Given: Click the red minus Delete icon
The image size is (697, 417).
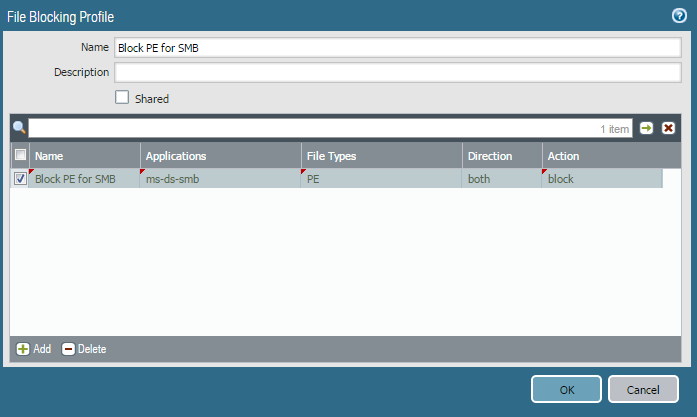Looking at the screenshot, I should pos(68,349).
